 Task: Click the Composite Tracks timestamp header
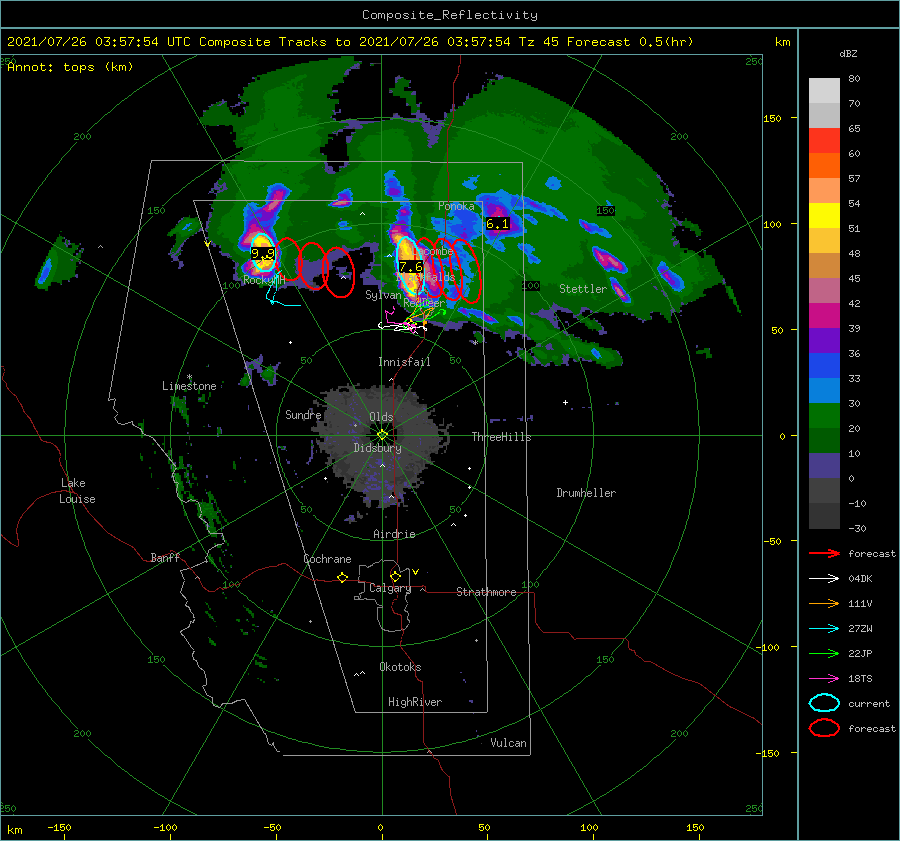coord(350,42)
